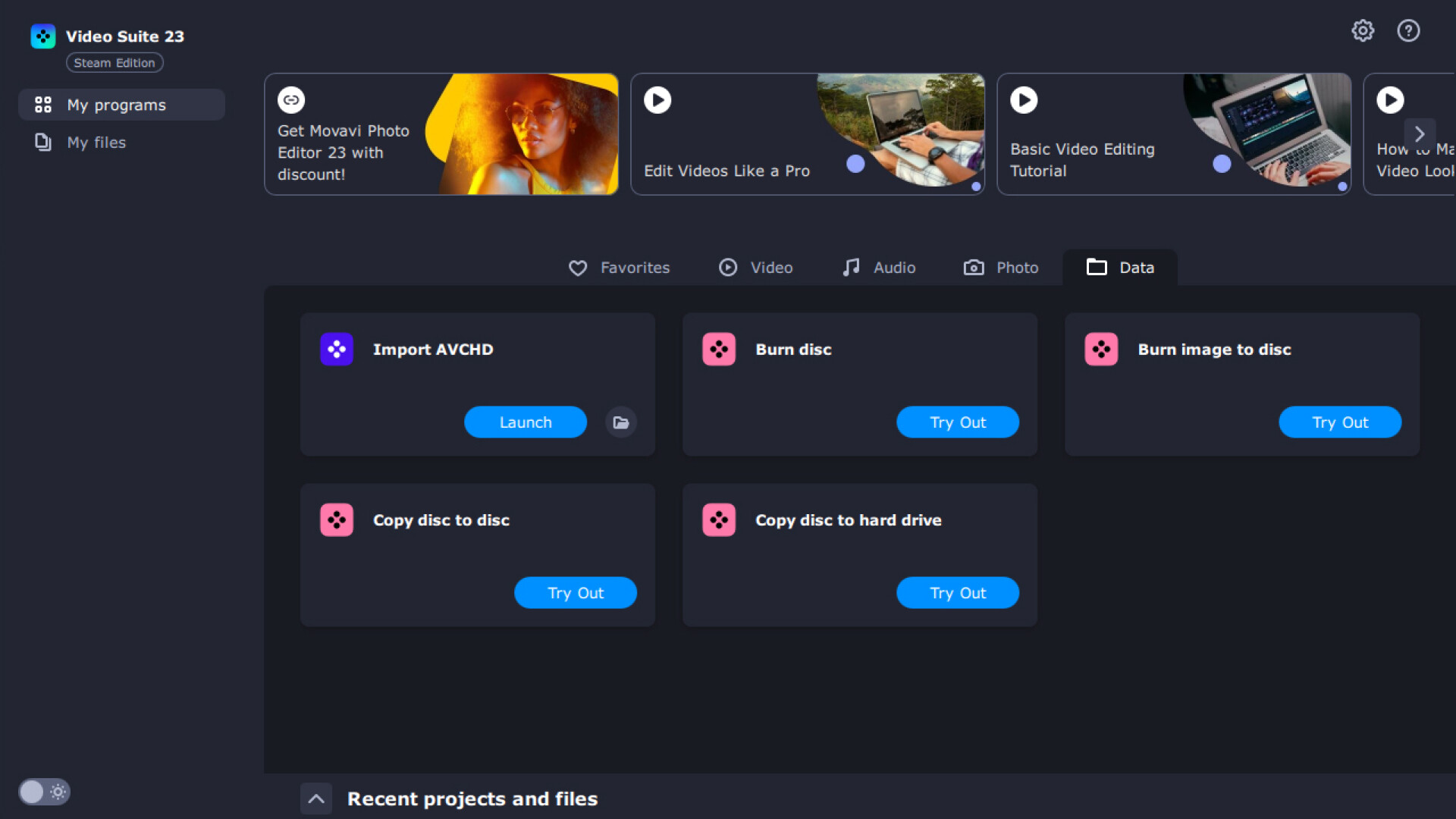Viewport: 1456px width, 819px height.
Task: Click the Burn disc tool icon
Action: coord(719,349)
